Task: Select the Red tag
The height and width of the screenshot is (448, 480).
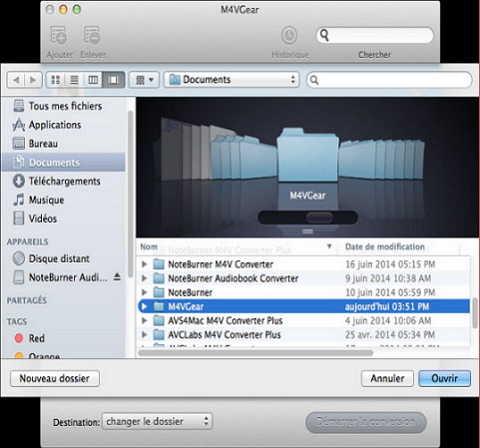Action: click(63, 338)
